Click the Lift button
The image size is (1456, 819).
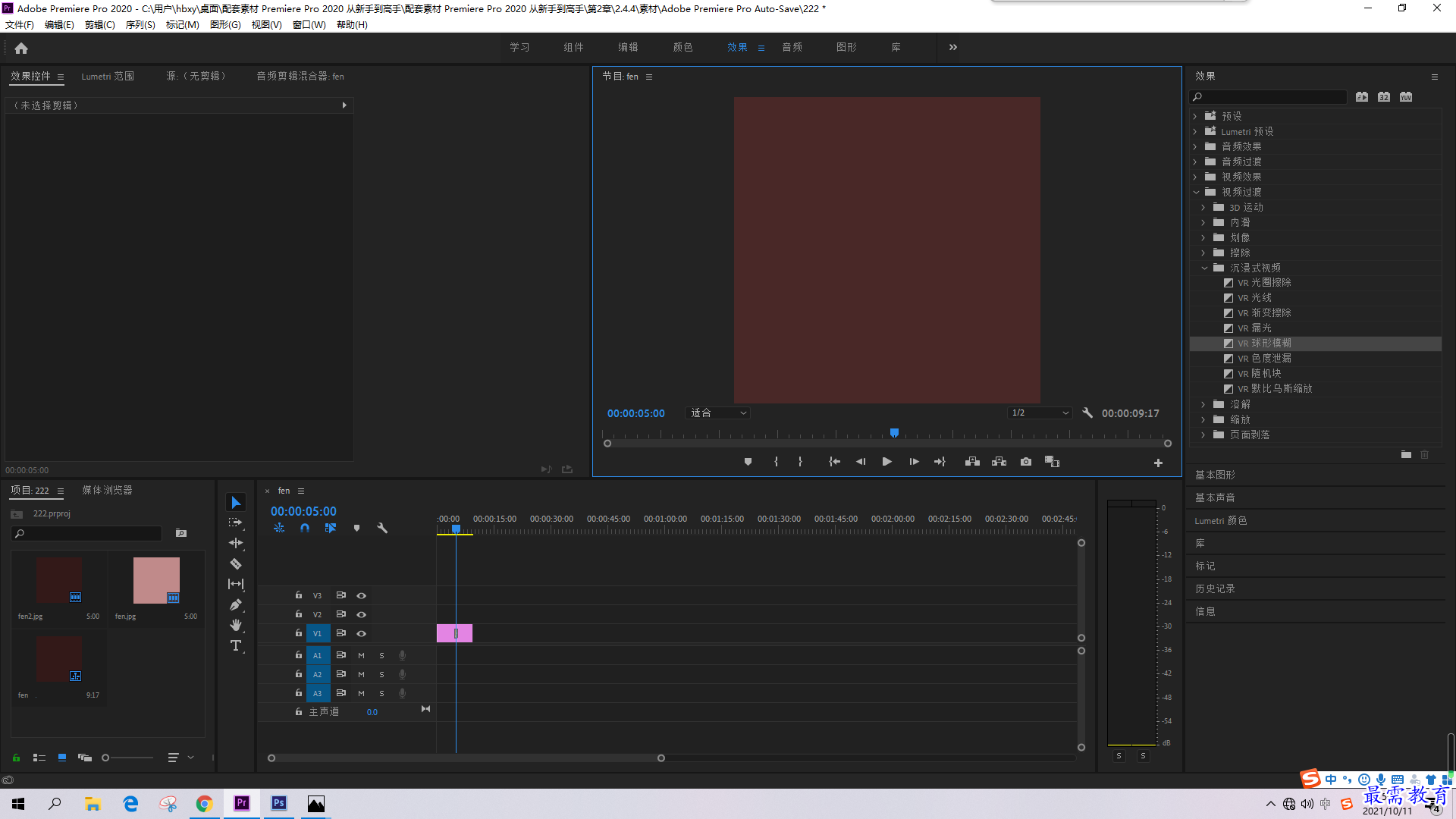(x=972, y=462)
